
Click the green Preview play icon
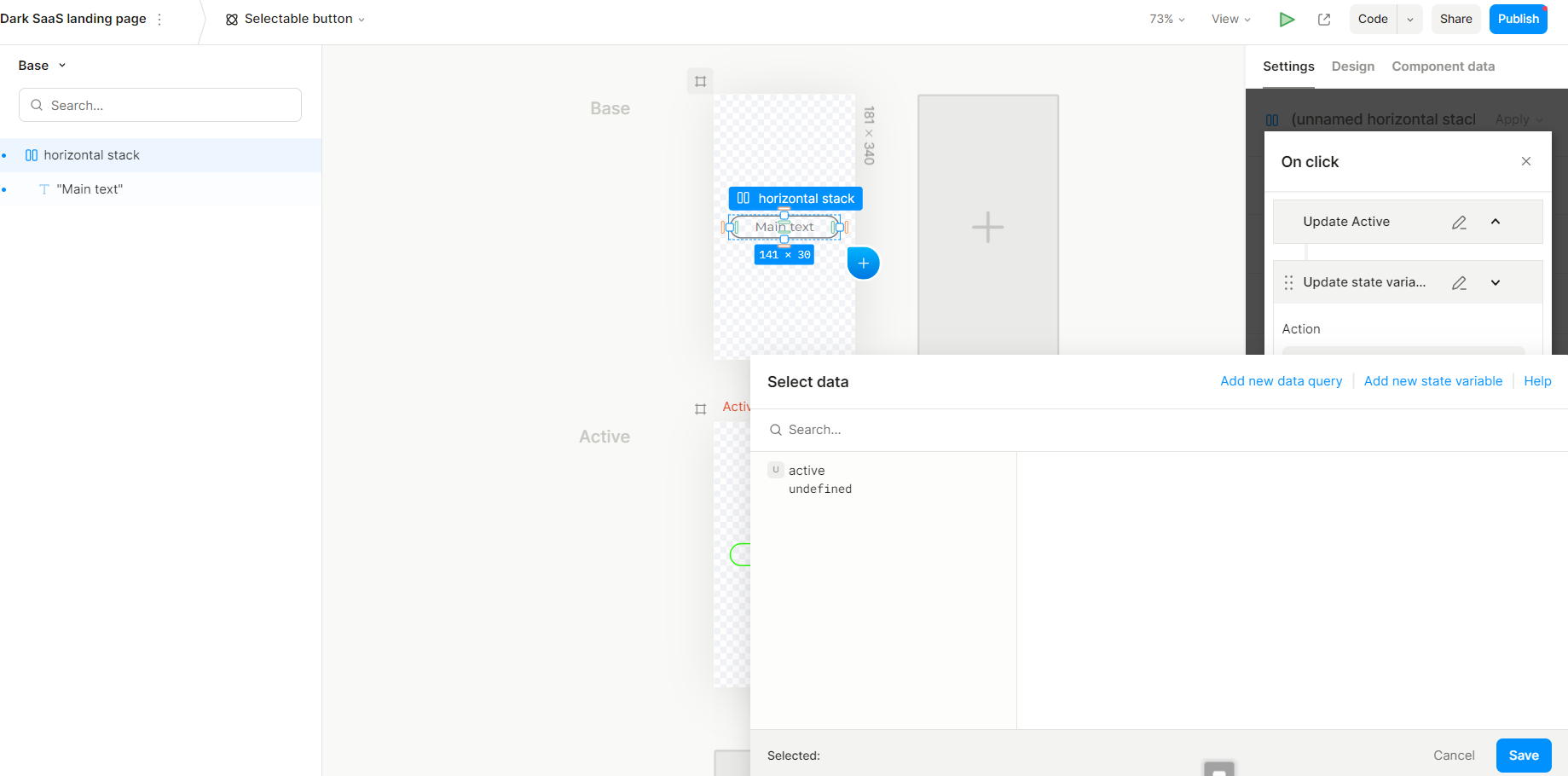(1287, 19)
